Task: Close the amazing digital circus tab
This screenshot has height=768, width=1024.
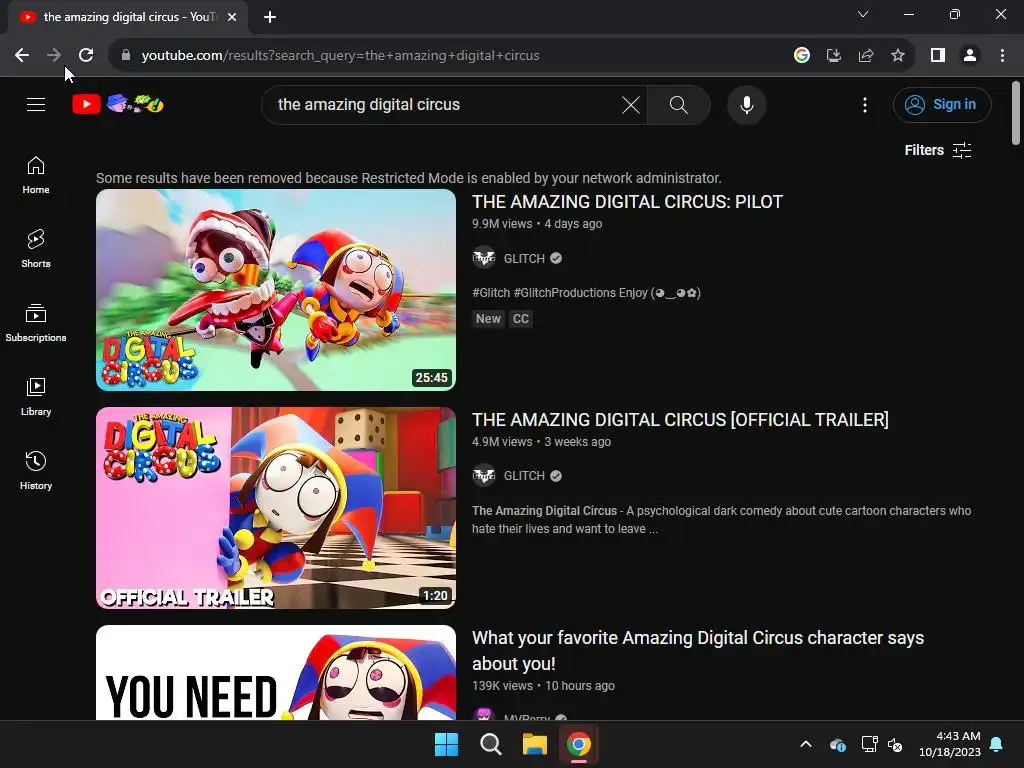Action: (232, 17)
